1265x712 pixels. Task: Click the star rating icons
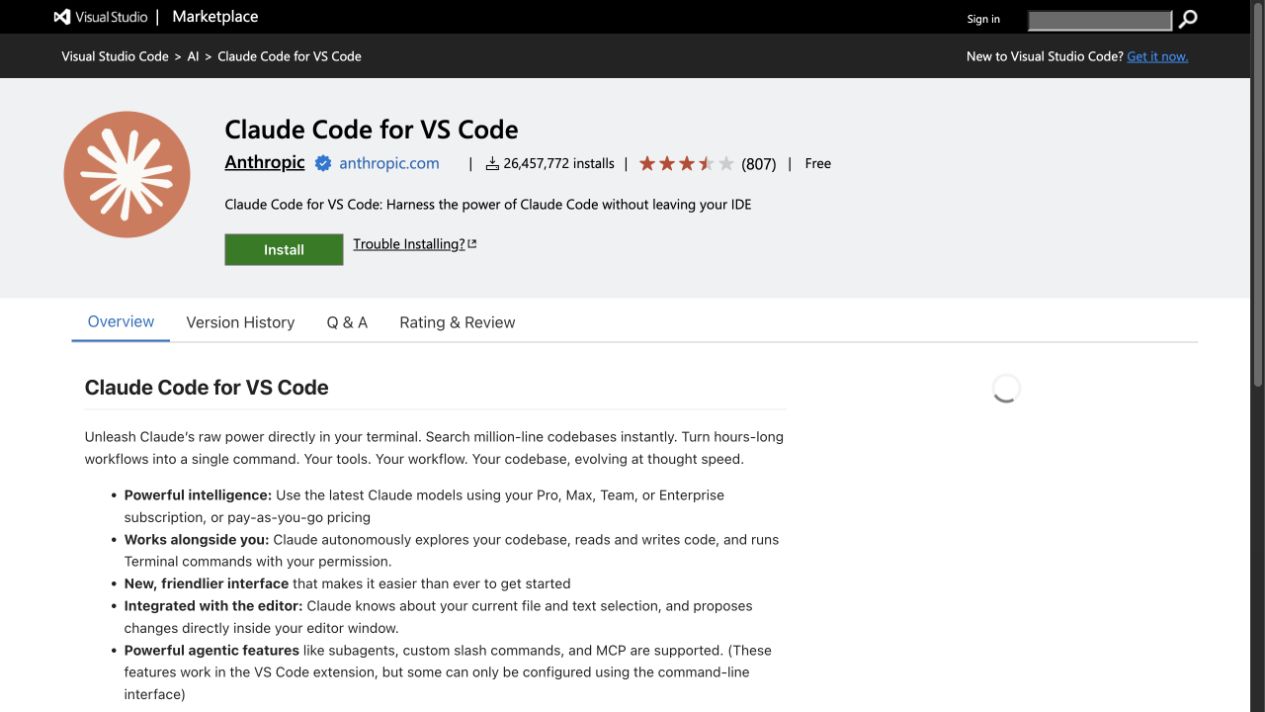coord(686,163)
